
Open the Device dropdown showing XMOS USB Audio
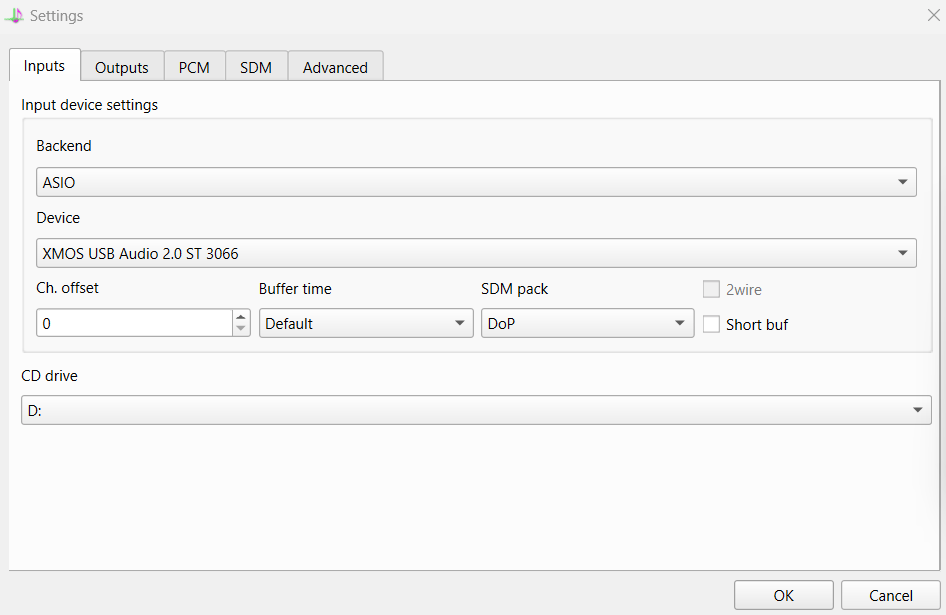coord(476,253)
